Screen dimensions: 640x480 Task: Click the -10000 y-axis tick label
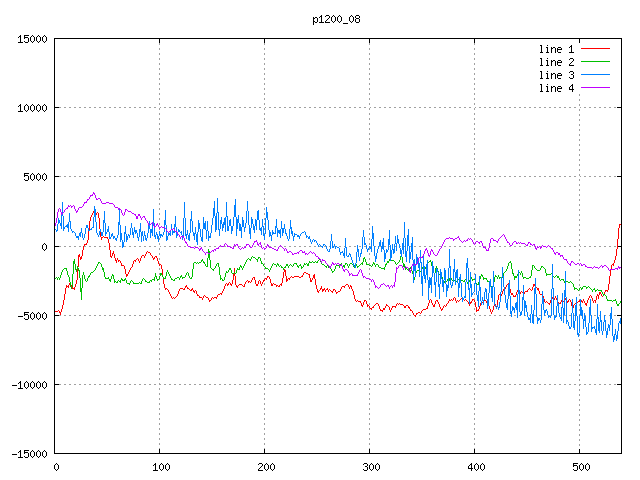click(x=29, y=384)
